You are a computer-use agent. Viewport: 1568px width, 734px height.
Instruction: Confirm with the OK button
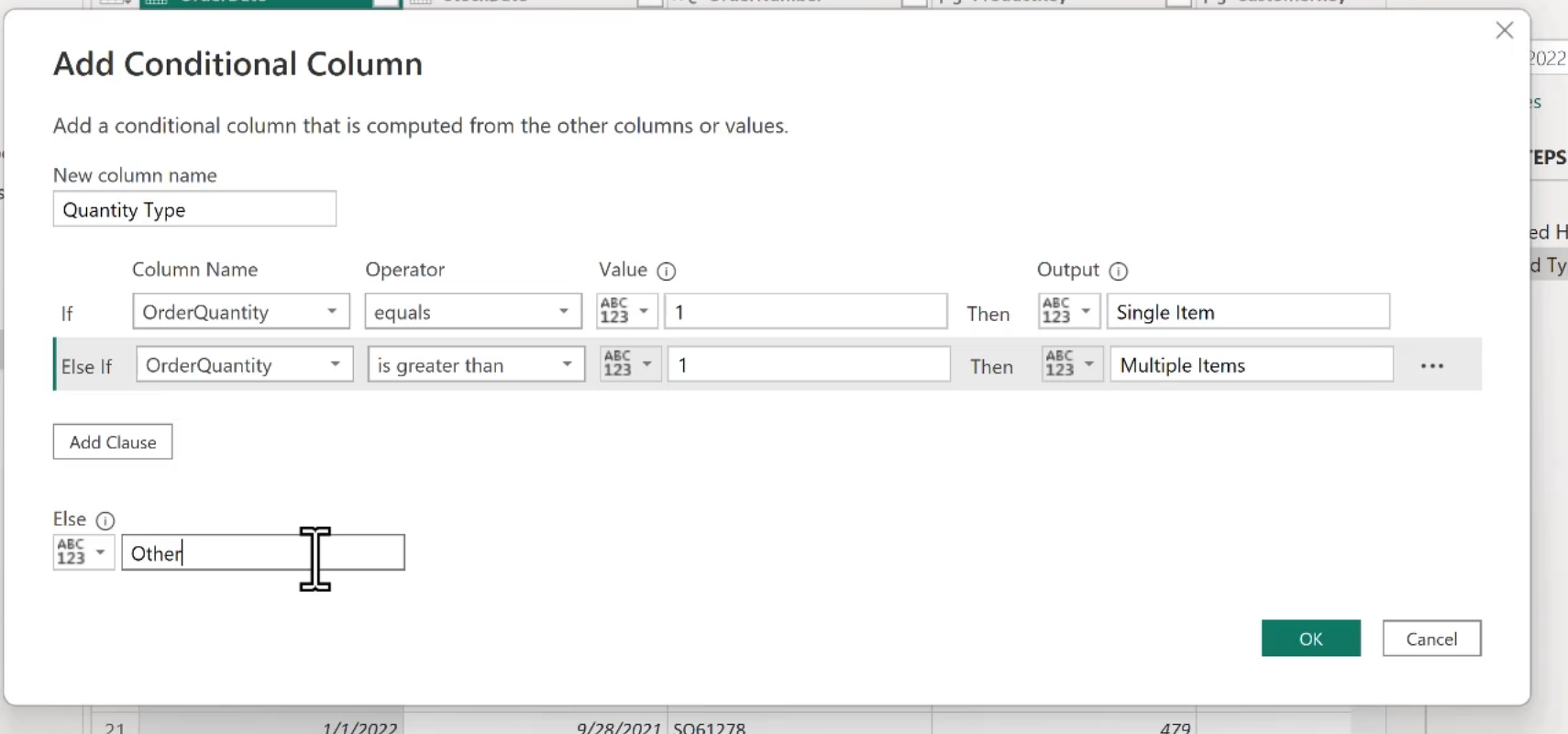[1310, 639]
